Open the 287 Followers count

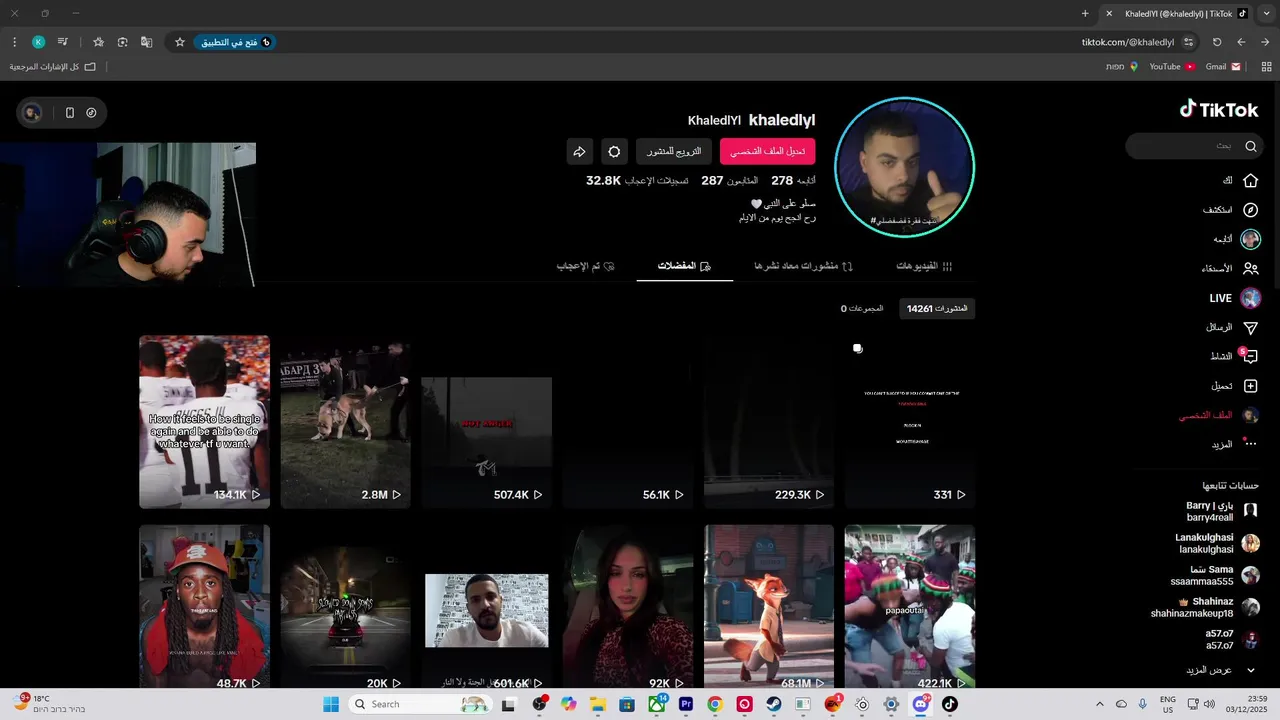pos(729,181)
